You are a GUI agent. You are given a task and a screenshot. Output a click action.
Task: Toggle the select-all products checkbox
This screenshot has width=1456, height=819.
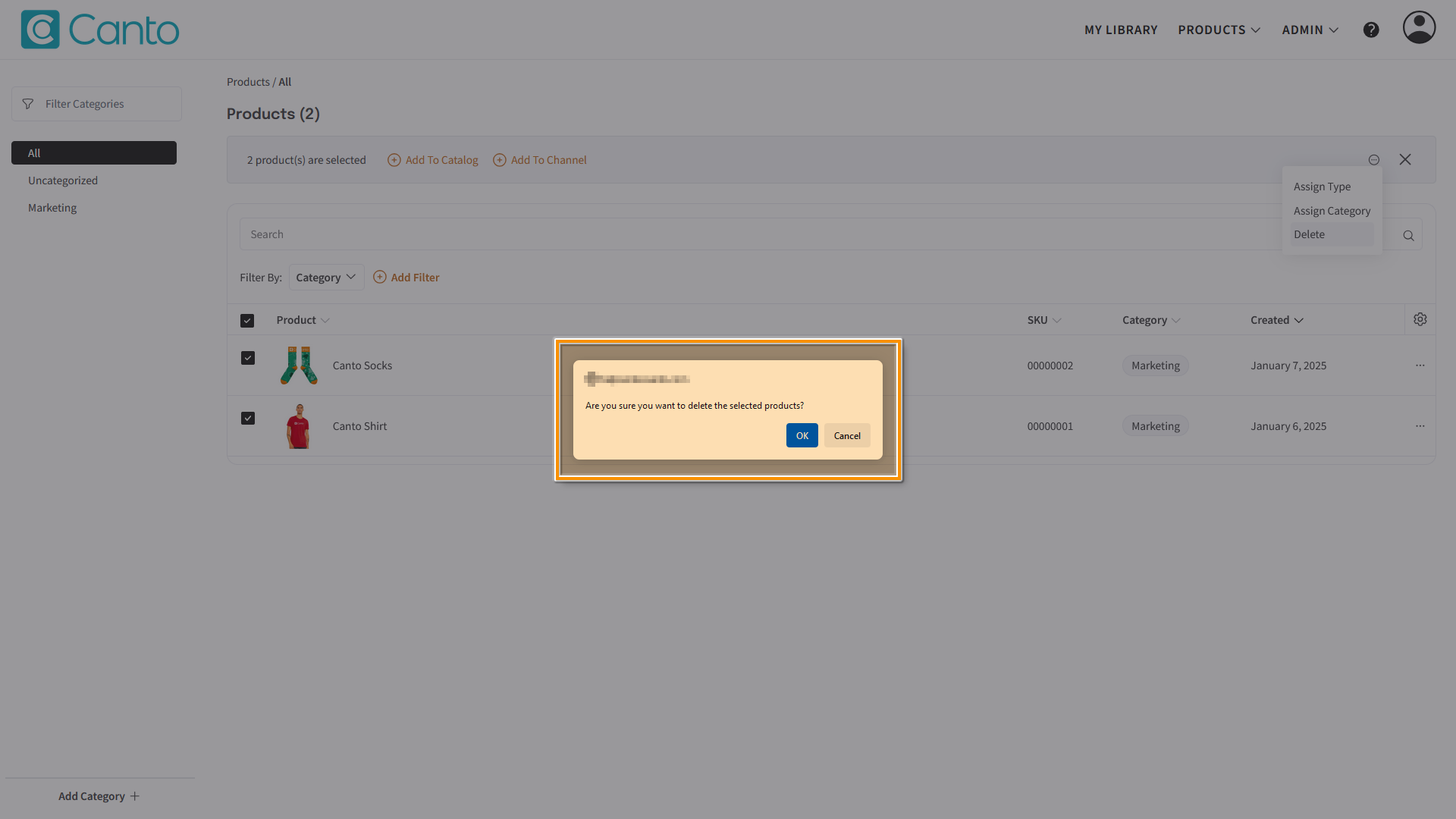[x=247, y=321]
